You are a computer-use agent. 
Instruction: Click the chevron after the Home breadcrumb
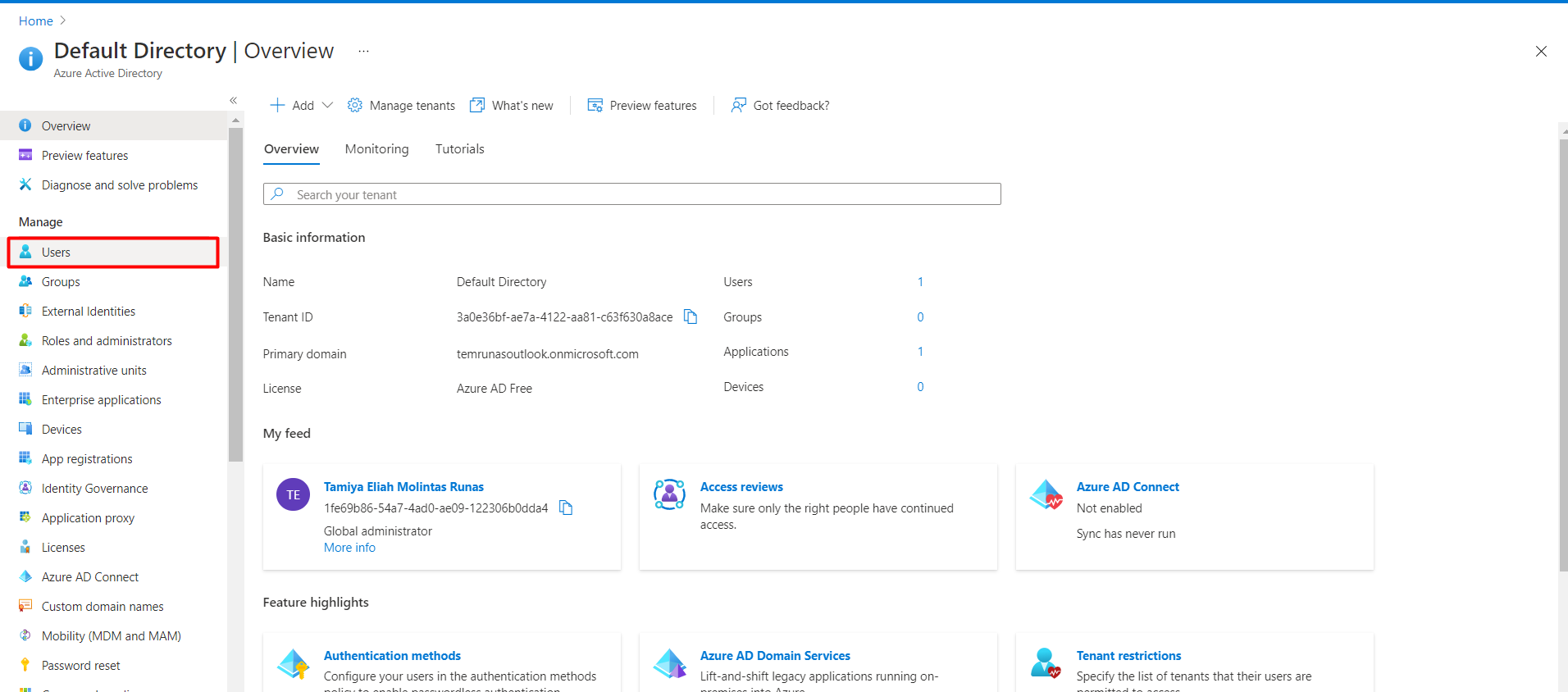(x=63, y=20)
